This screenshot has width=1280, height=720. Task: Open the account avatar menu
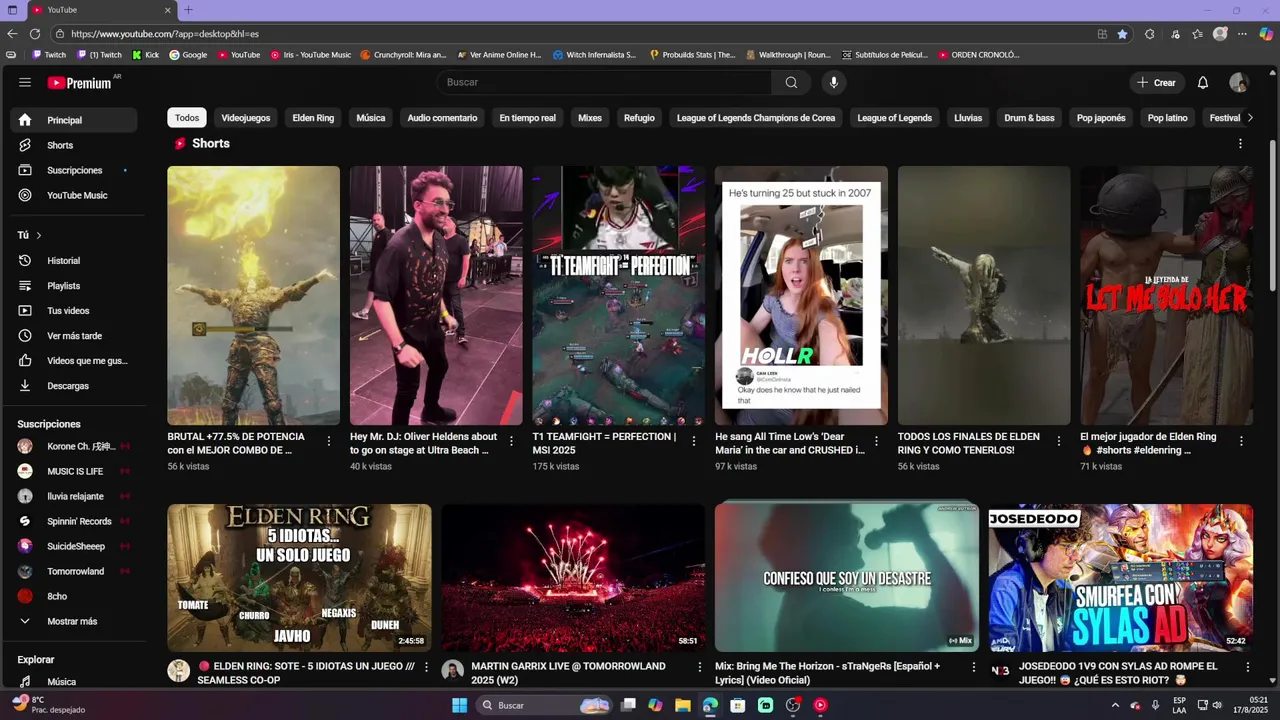click(1238, 82)
